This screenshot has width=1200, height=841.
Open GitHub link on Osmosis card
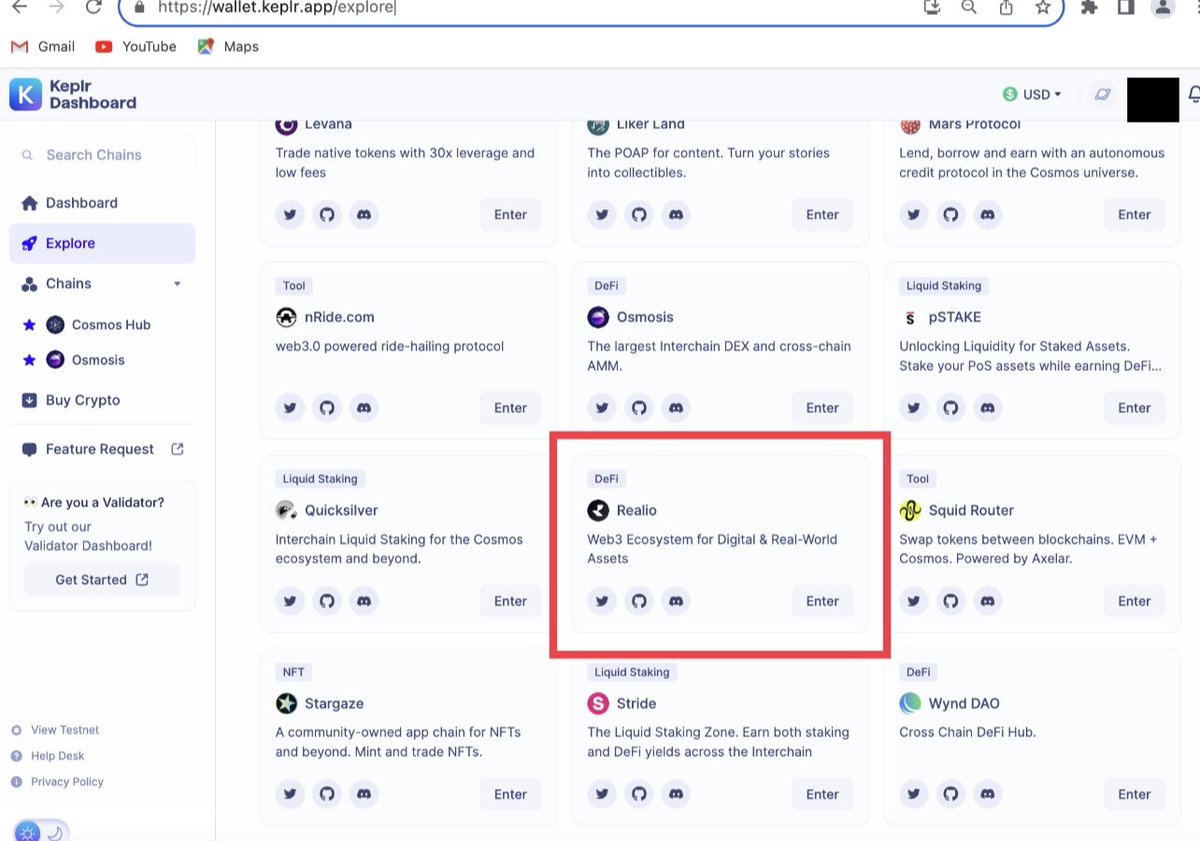(x=639, y=408)
